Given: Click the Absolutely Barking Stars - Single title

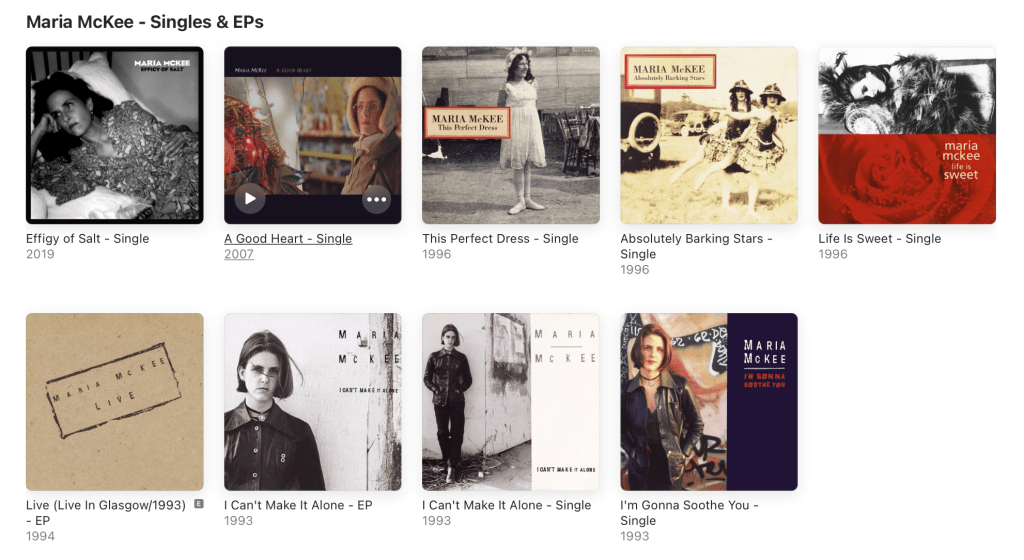Looking at the screenshot, I should click(x=696, y=247).
